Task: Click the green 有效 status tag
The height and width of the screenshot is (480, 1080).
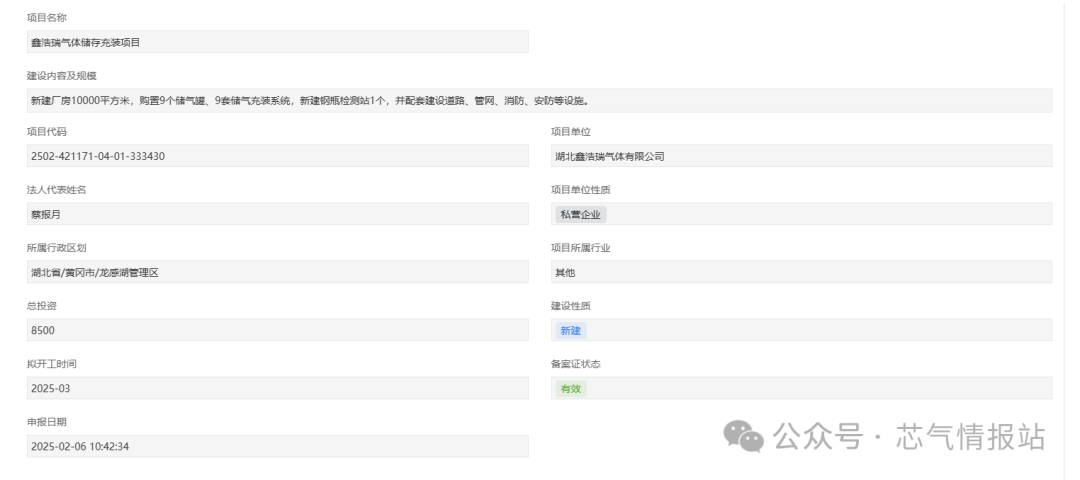Action: [x=570, y=388]
